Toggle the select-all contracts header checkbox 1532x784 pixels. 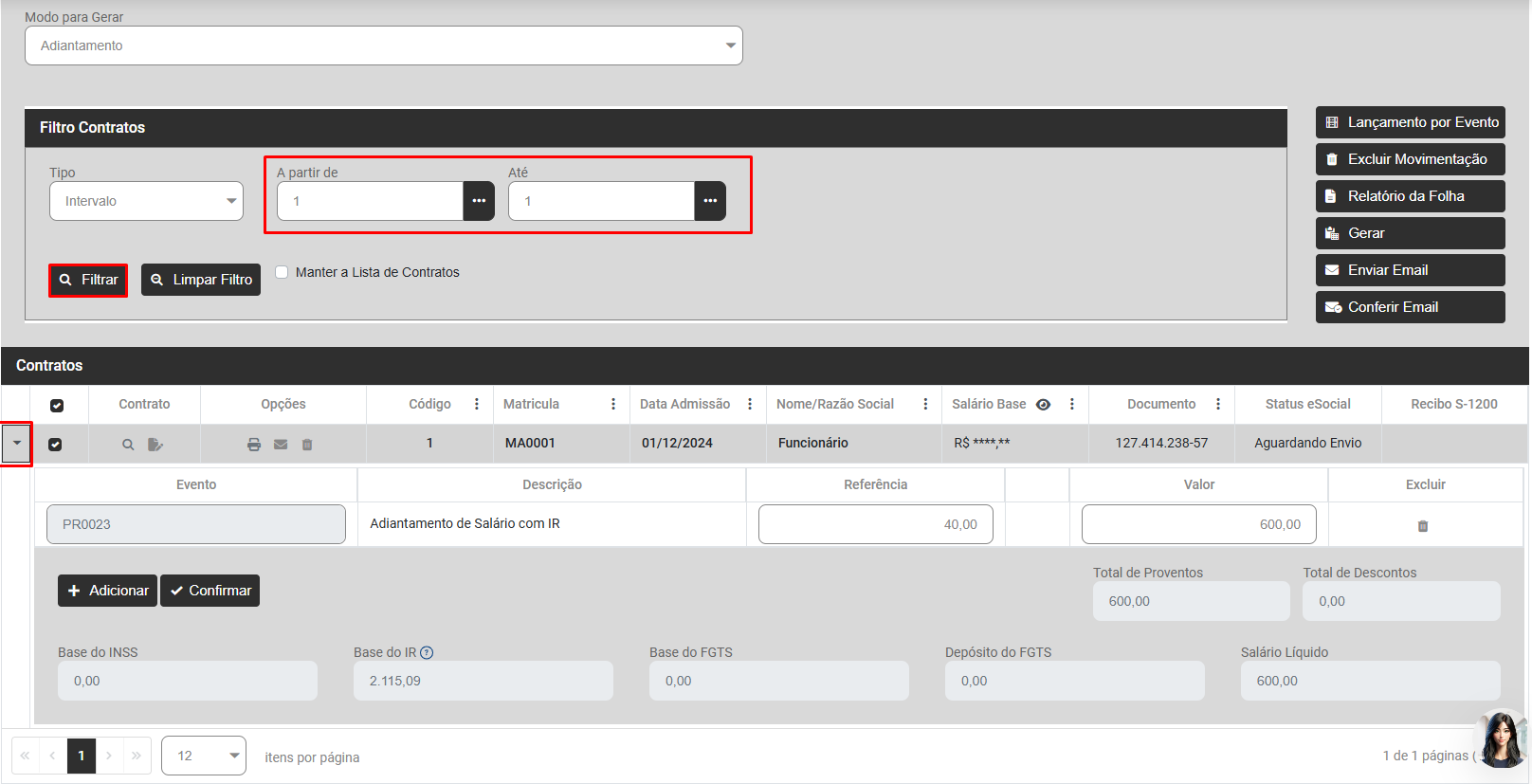coord(57,406)
